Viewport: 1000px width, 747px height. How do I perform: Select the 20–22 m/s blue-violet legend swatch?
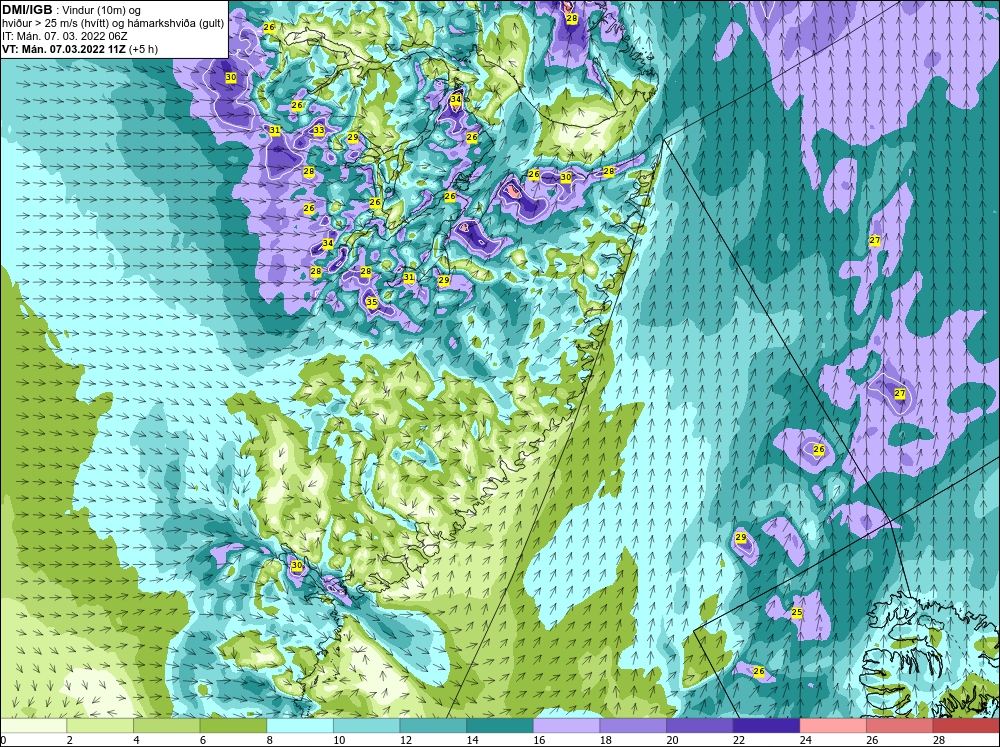[700, 726]
